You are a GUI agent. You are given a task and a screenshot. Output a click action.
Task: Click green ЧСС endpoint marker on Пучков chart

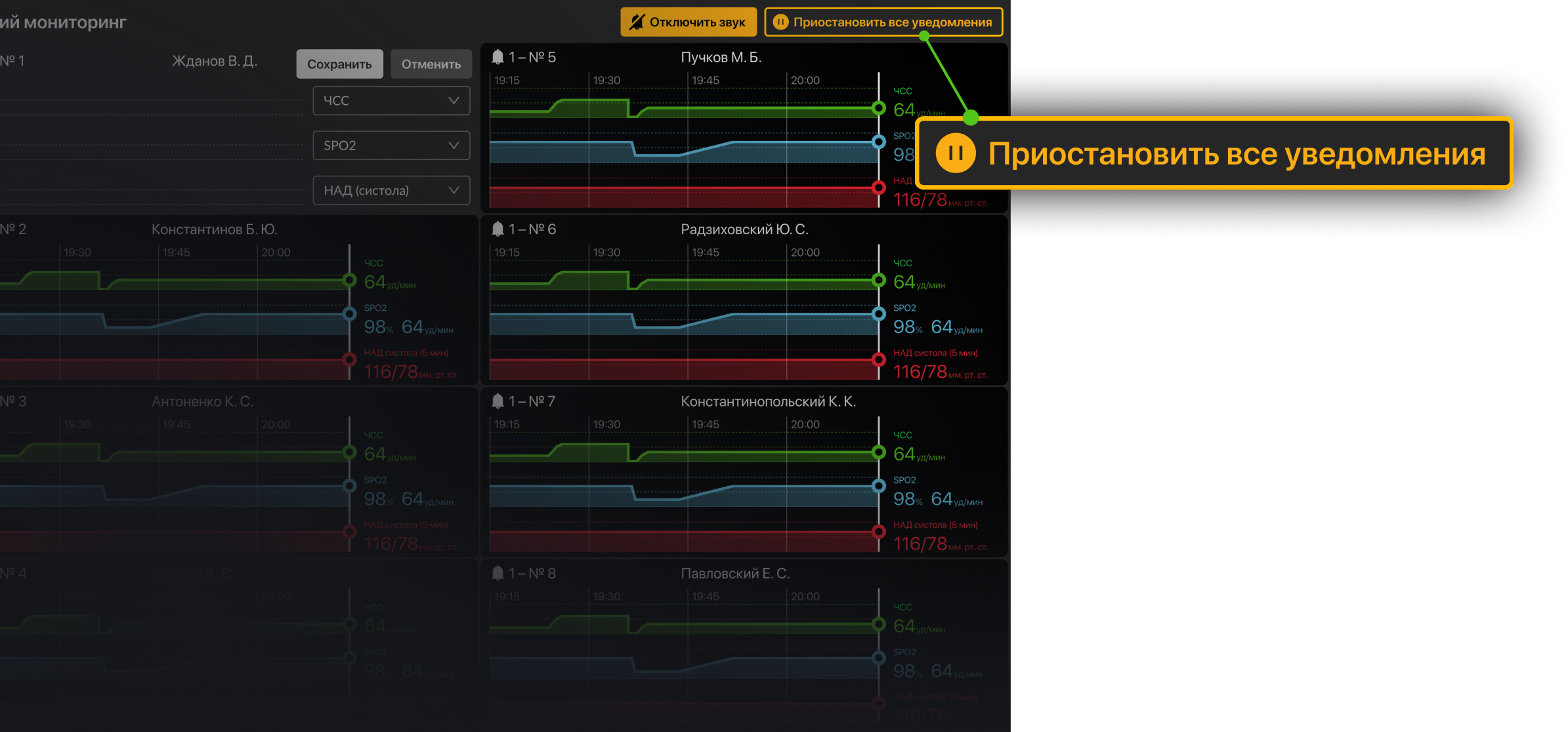click(x=878, y=108)
